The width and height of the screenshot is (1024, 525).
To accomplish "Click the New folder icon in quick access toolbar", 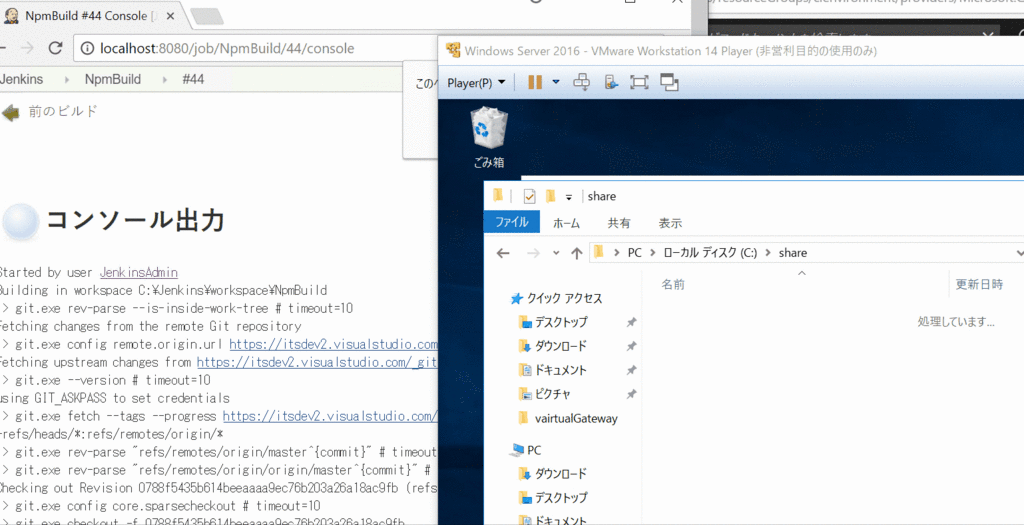I will (551, 195).
